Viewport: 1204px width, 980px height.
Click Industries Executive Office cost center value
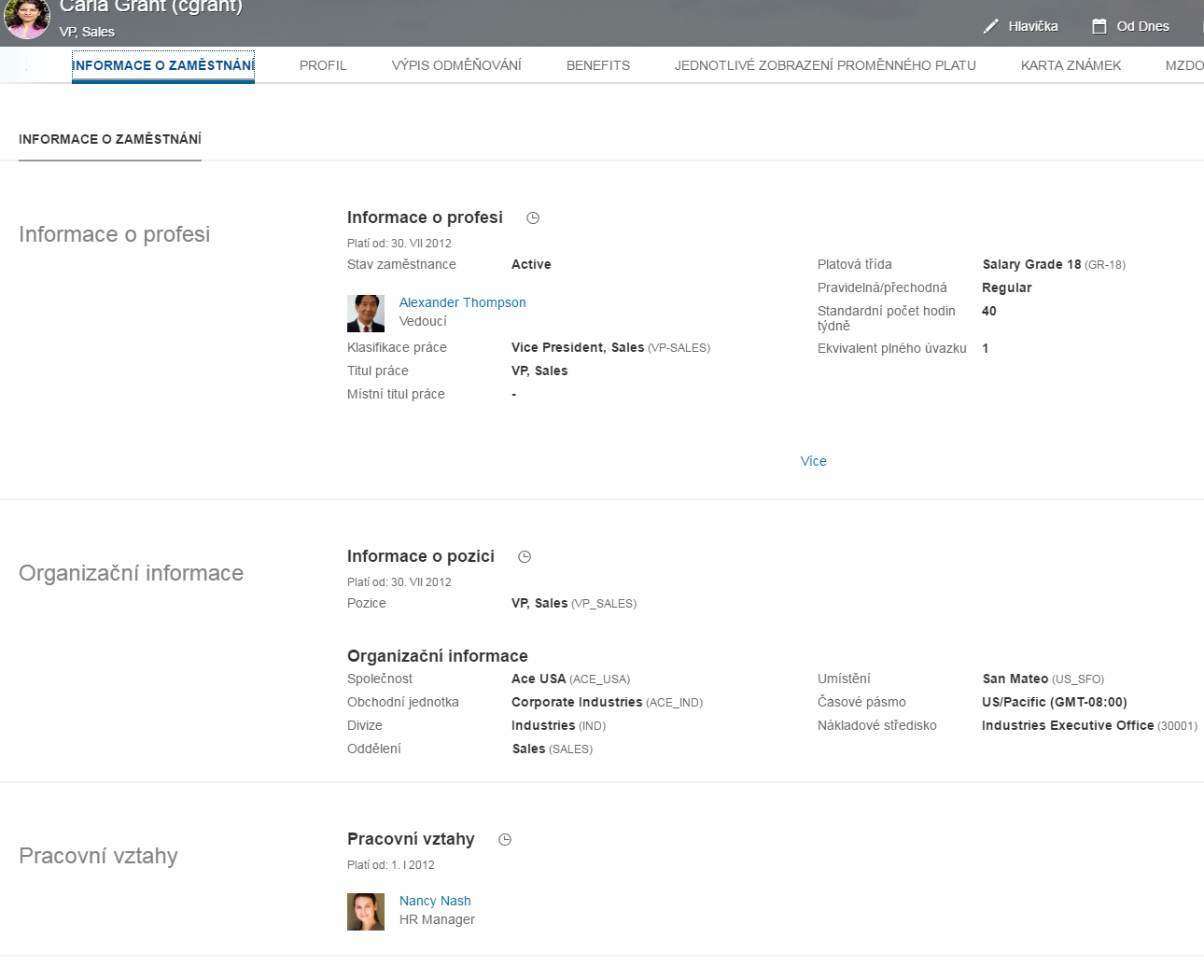pos(1089,725)
